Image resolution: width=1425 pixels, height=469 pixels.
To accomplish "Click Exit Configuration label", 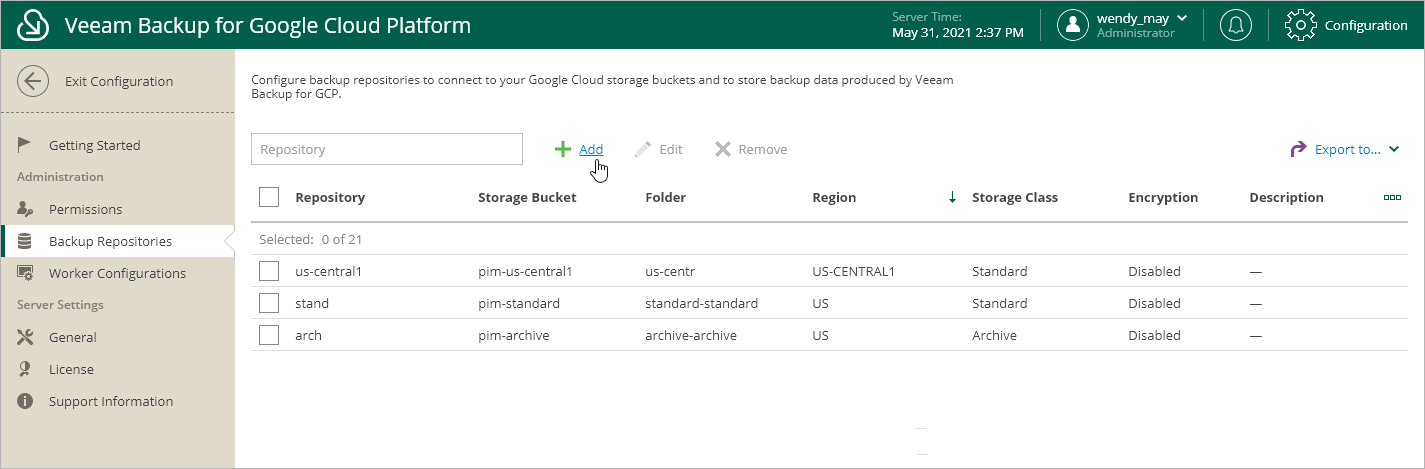I will coord(119,82).
